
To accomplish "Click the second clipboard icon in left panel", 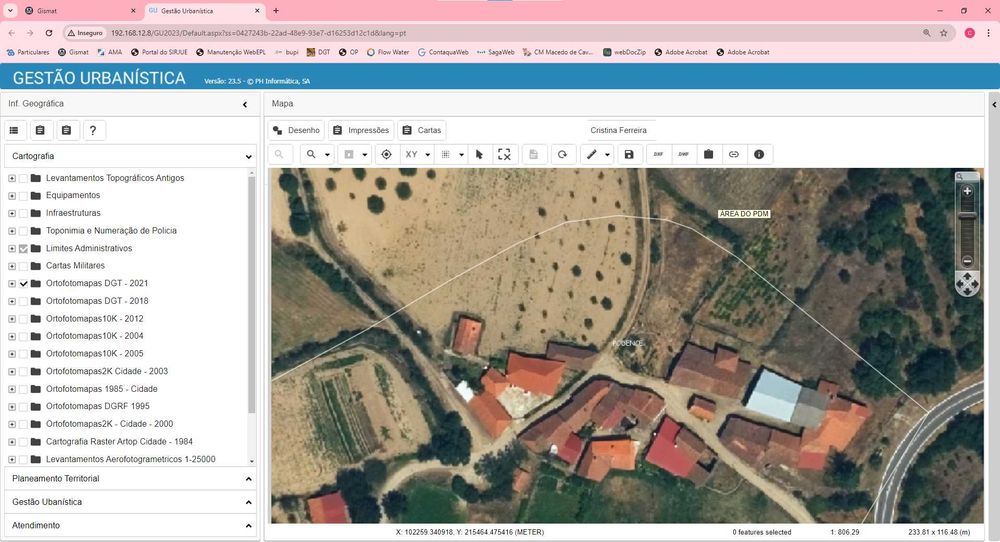I will (66, 130).
